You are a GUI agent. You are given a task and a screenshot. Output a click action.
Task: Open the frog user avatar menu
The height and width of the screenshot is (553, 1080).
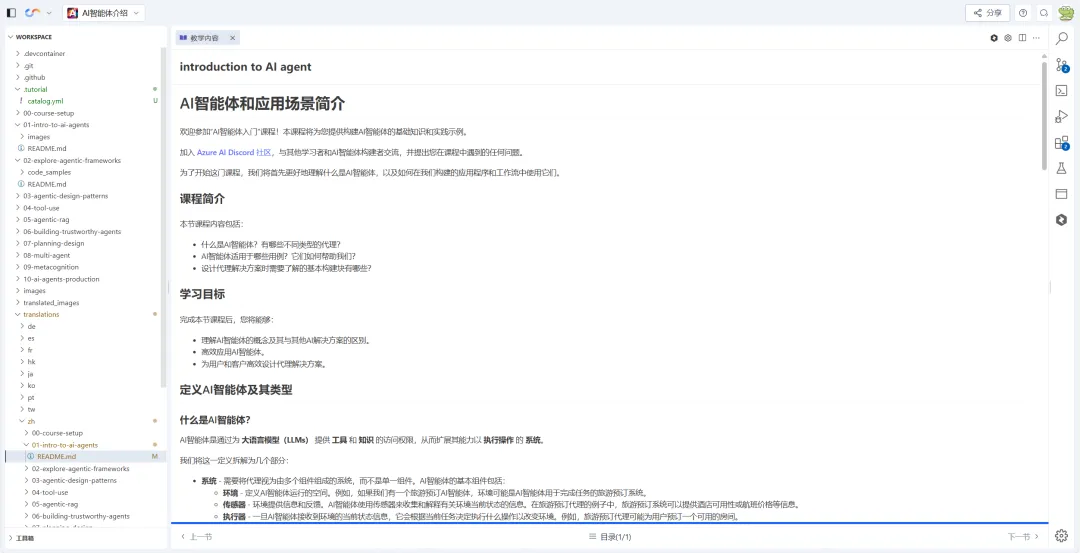pos(1065,12)
